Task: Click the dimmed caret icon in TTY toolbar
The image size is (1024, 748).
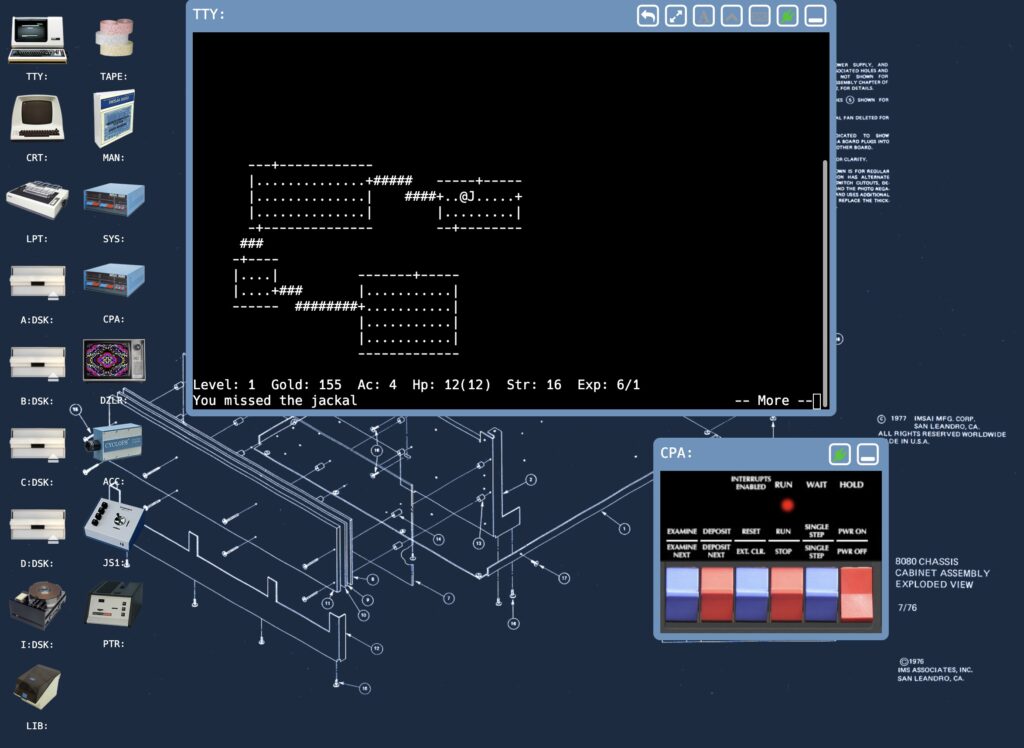Action: pos(732,16)
